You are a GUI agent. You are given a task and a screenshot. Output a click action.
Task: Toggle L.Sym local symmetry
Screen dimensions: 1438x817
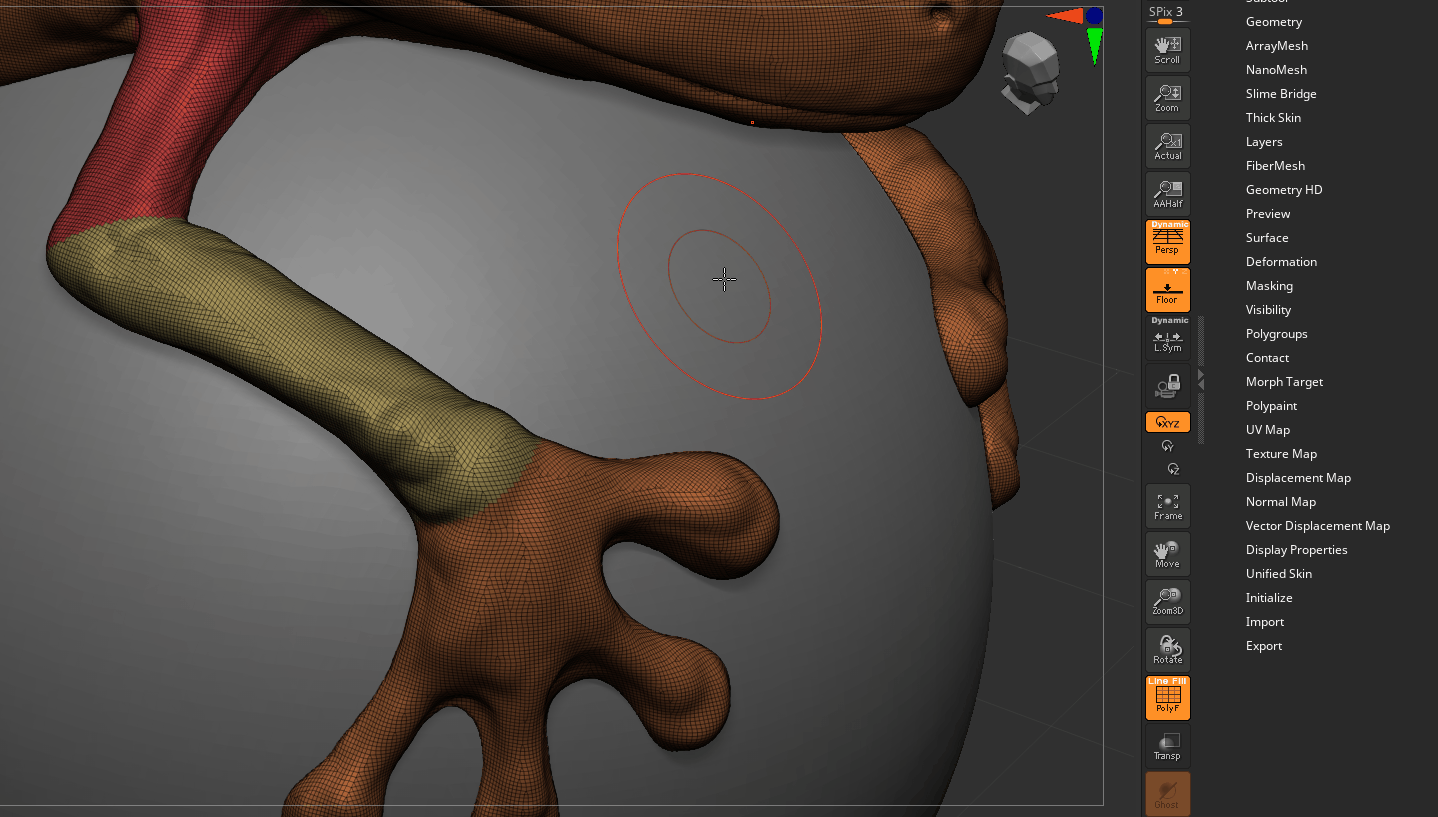click(x=1167, y=337)
